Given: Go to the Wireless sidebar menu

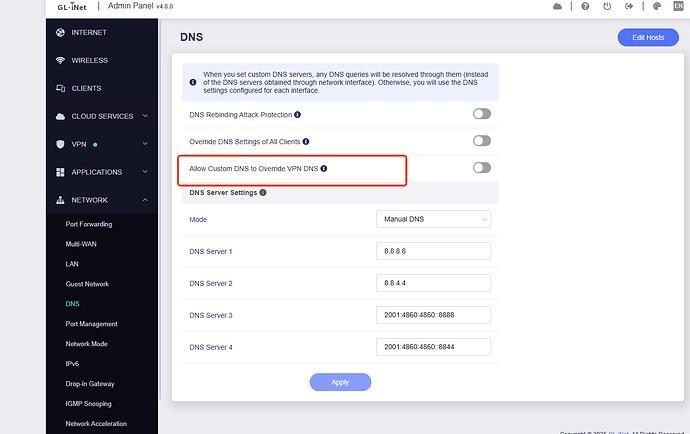Looking at the screenshot, I should (x=89, y=60).
